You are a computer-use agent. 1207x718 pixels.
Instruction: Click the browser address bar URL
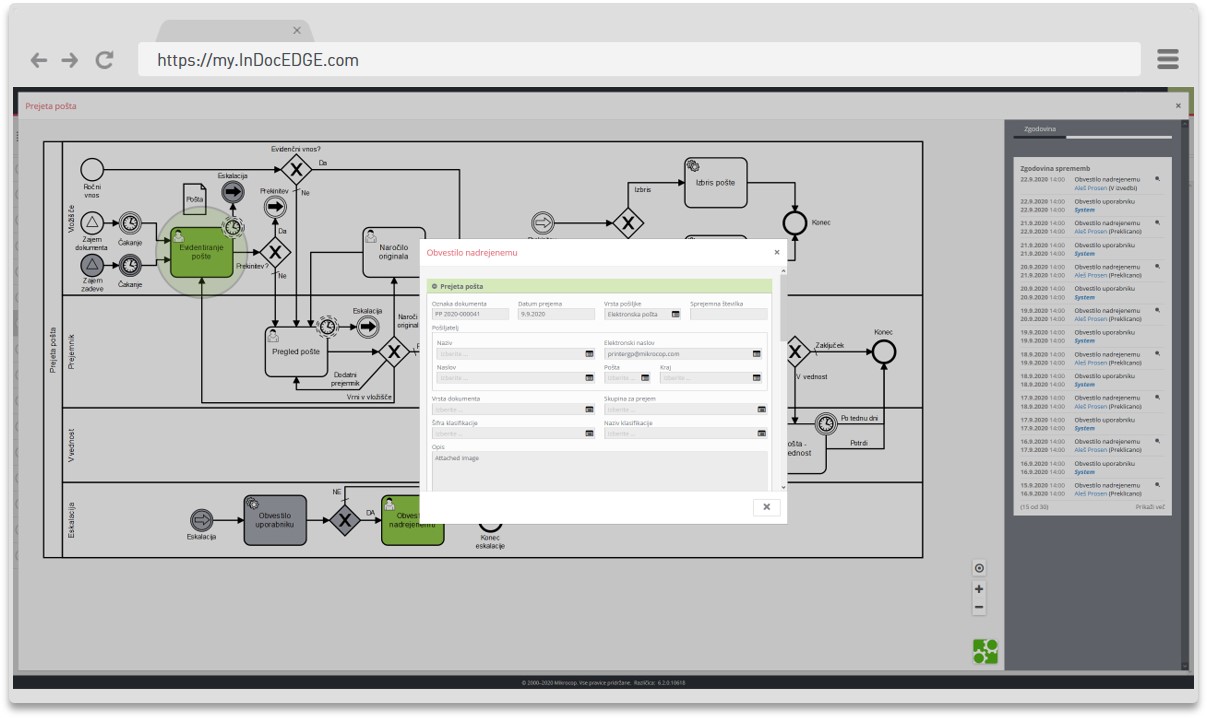[x=258, y=60]
